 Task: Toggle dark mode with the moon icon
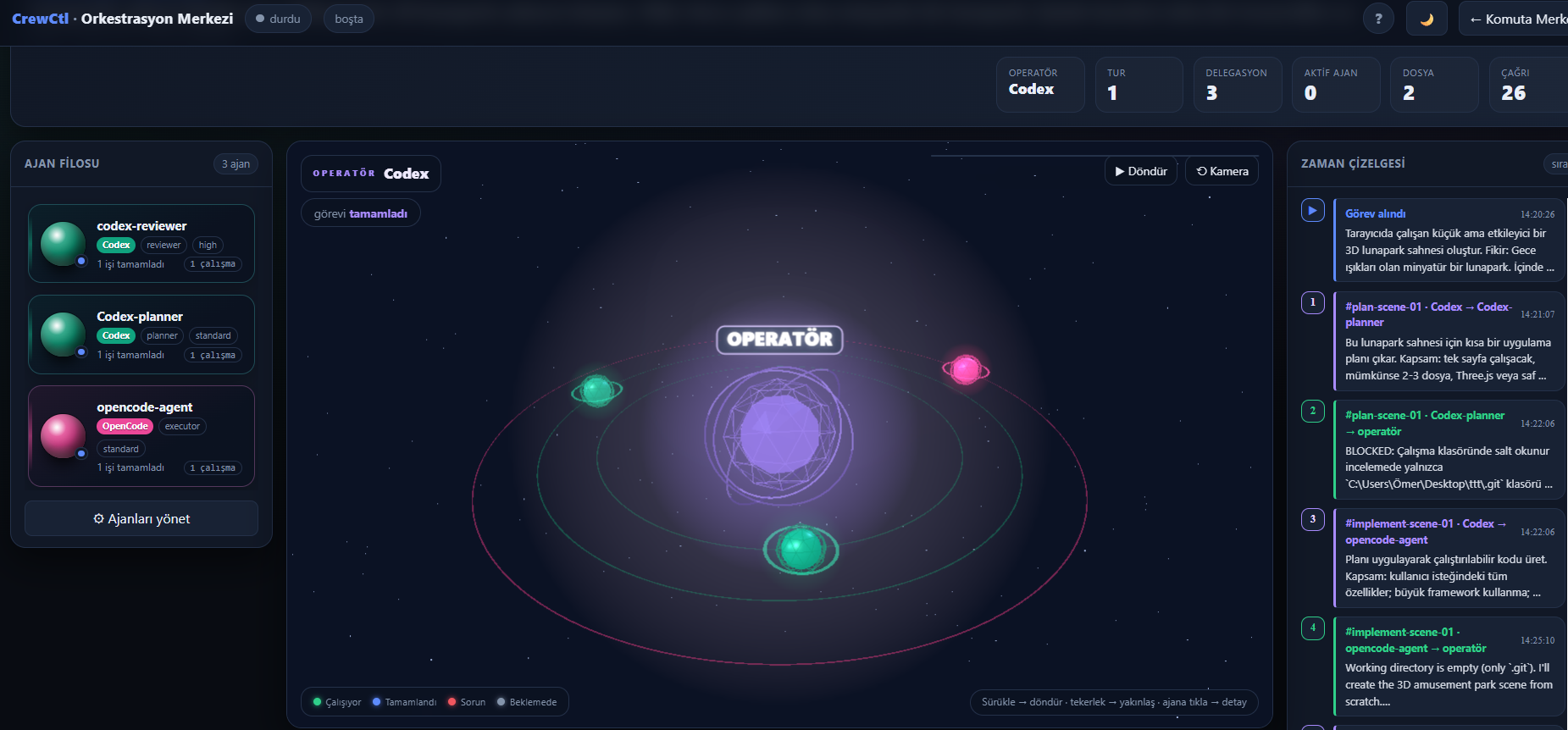tap(1427, 19)
